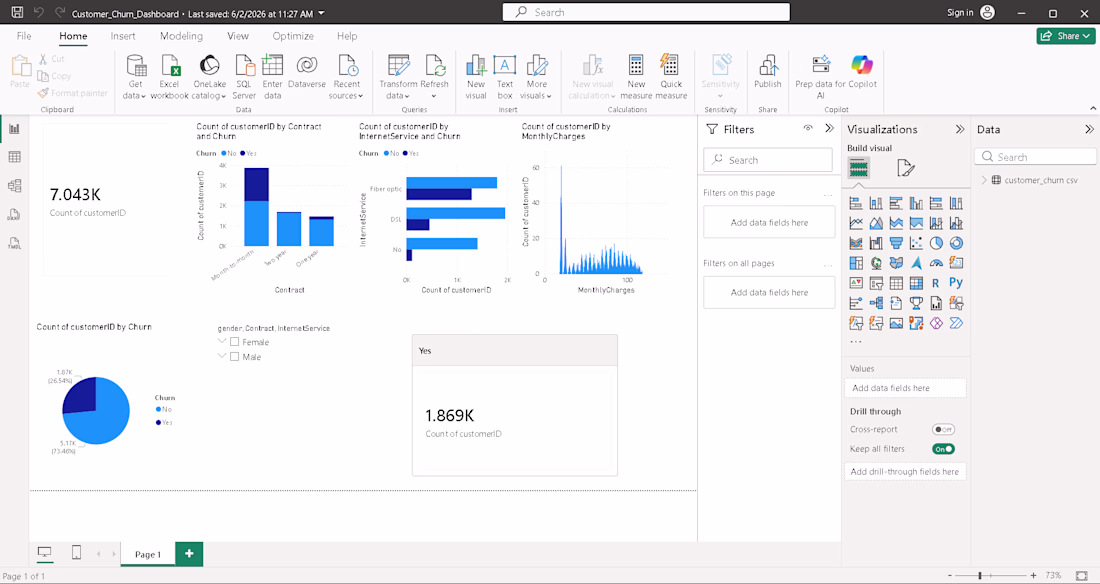Collapse the Visualizations pane

pyautogui.click(x=960, y=129)
